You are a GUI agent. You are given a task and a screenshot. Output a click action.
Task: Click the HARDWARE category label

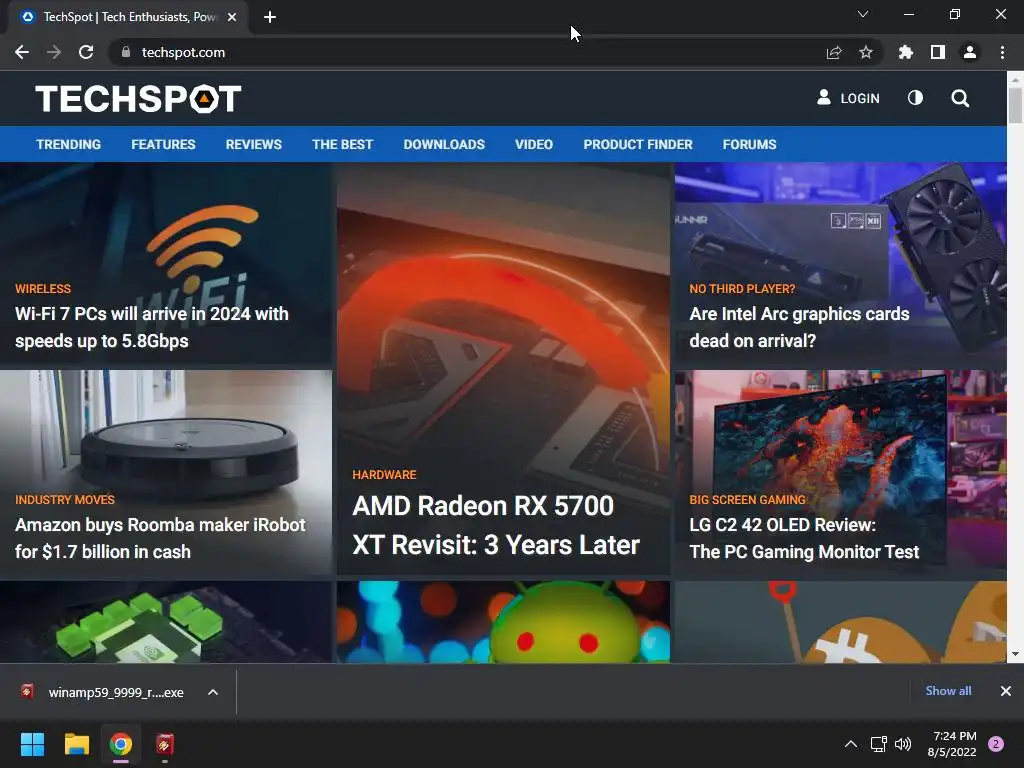coord(384,475)
